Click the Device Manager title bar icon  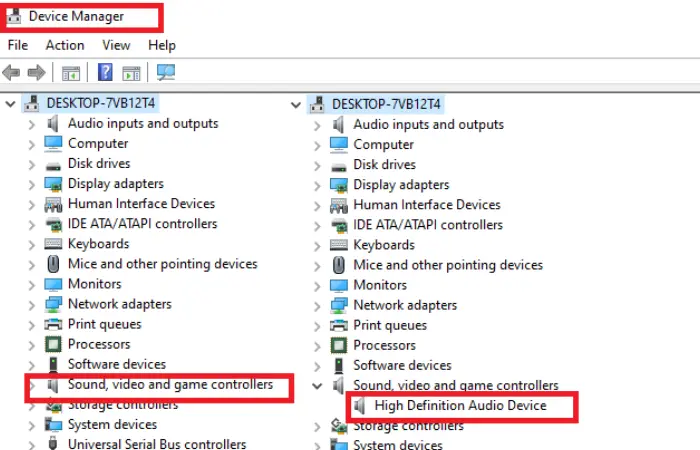click(14, 17)
